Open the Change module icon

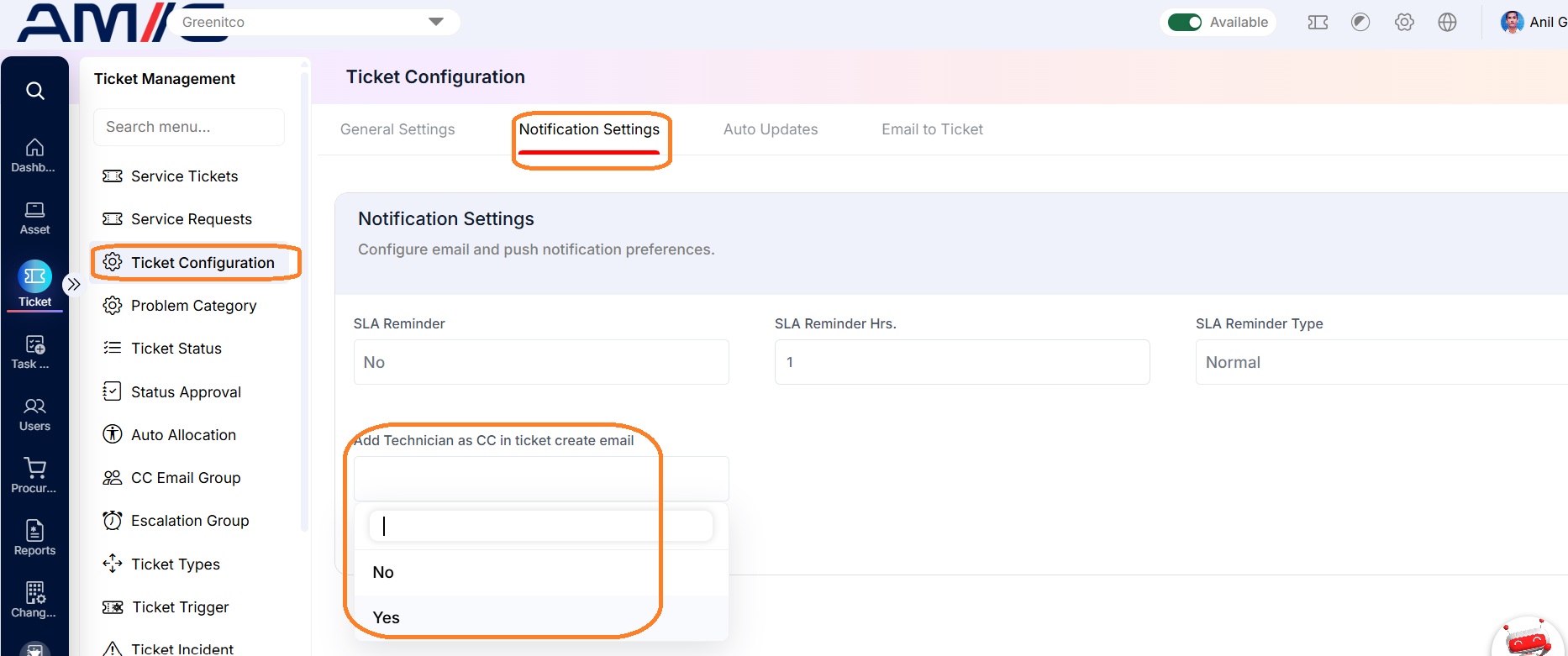34,600
